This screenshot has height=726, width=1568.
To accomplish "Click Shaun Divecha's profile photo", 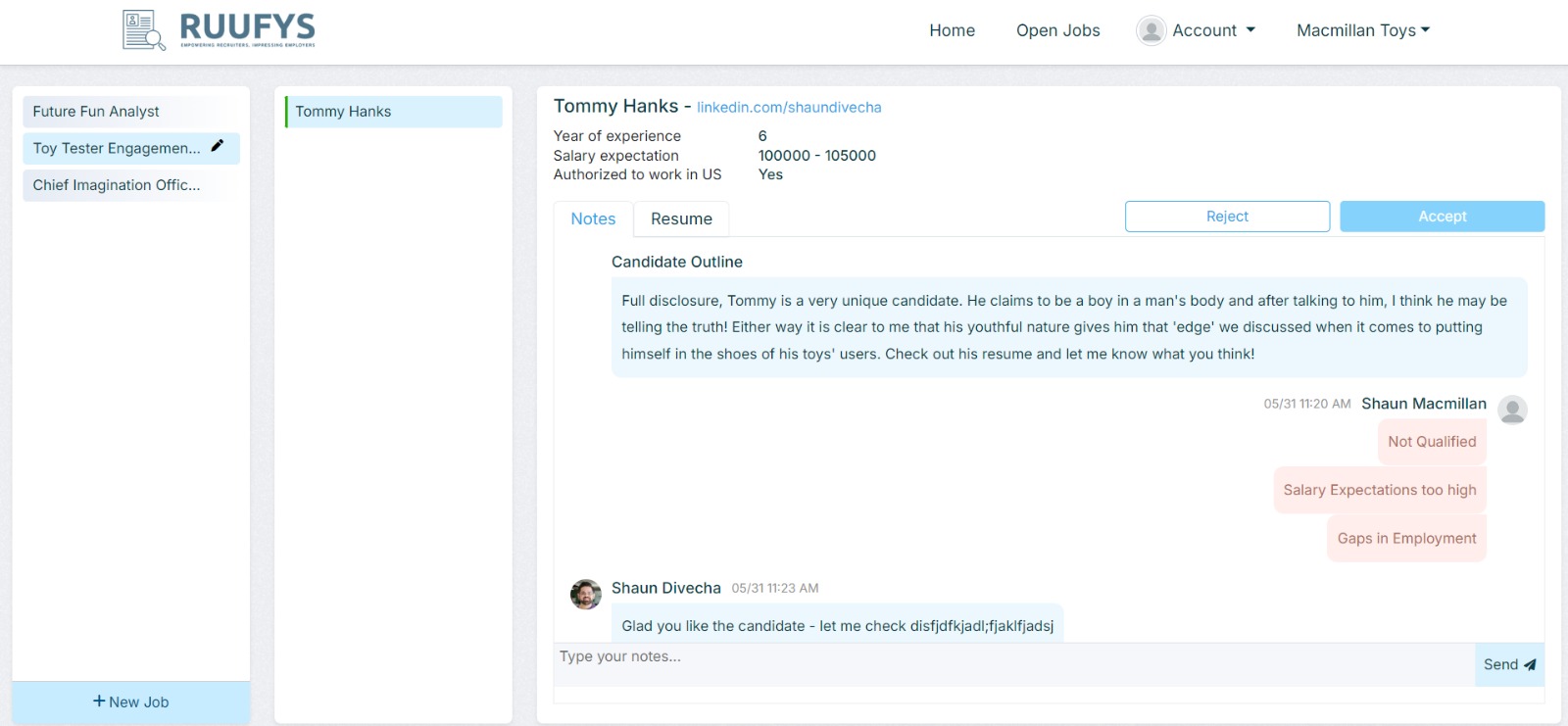I will (x=586, y=594).
